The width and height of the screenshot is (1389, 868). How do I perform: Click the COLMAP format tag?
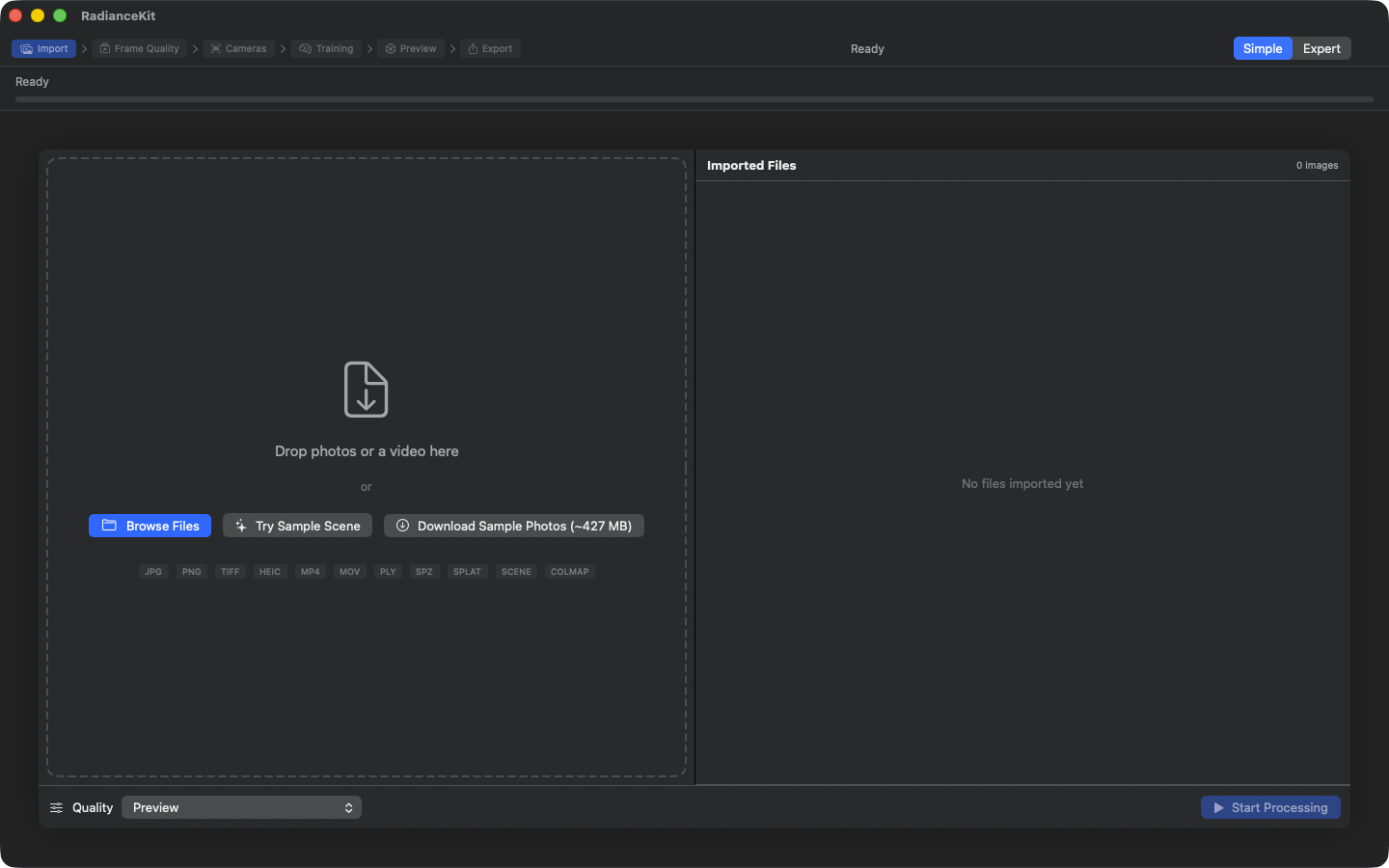point(570,572)
